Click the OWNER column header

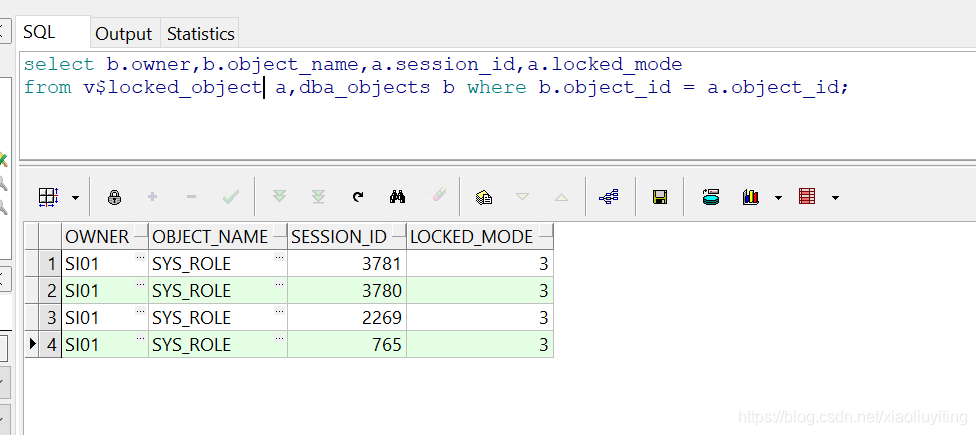coord(105,236)
